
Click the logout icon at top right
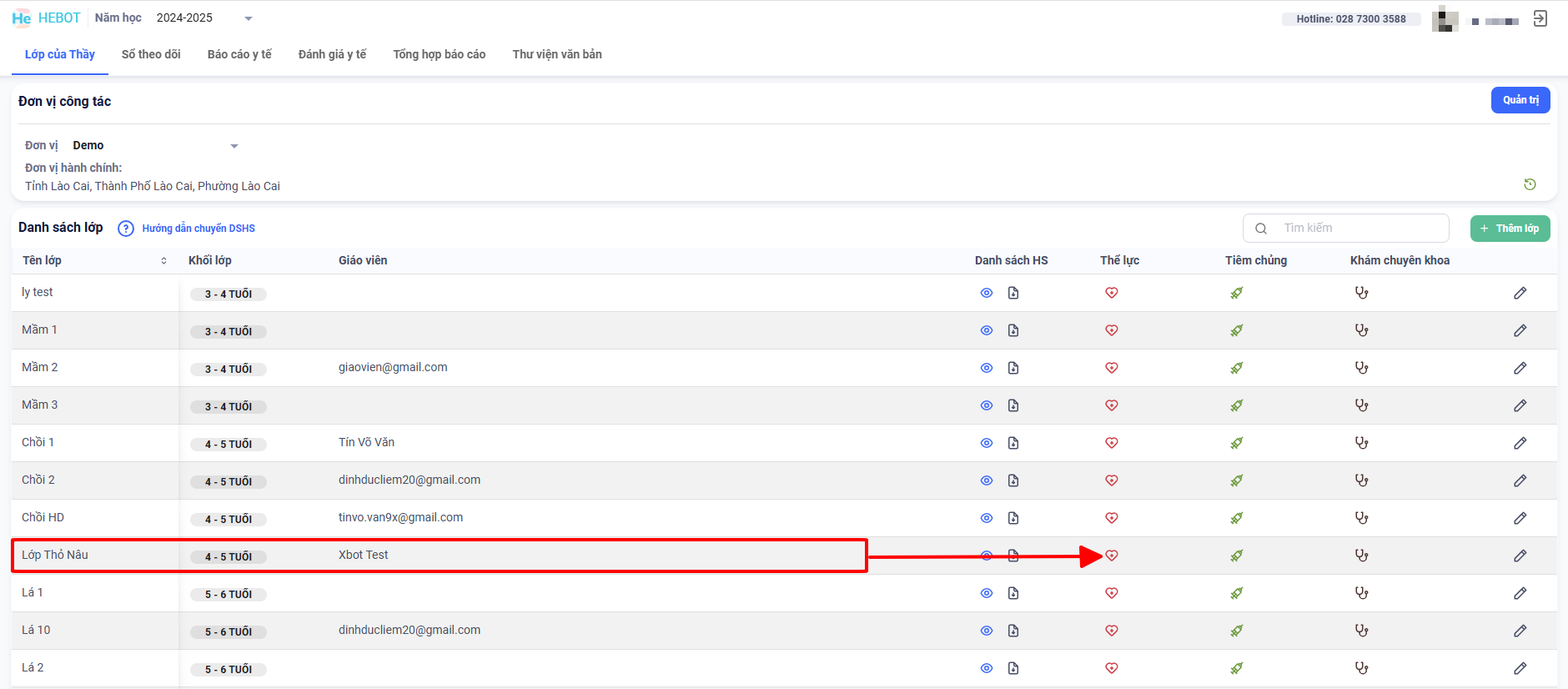[1540, 18]
